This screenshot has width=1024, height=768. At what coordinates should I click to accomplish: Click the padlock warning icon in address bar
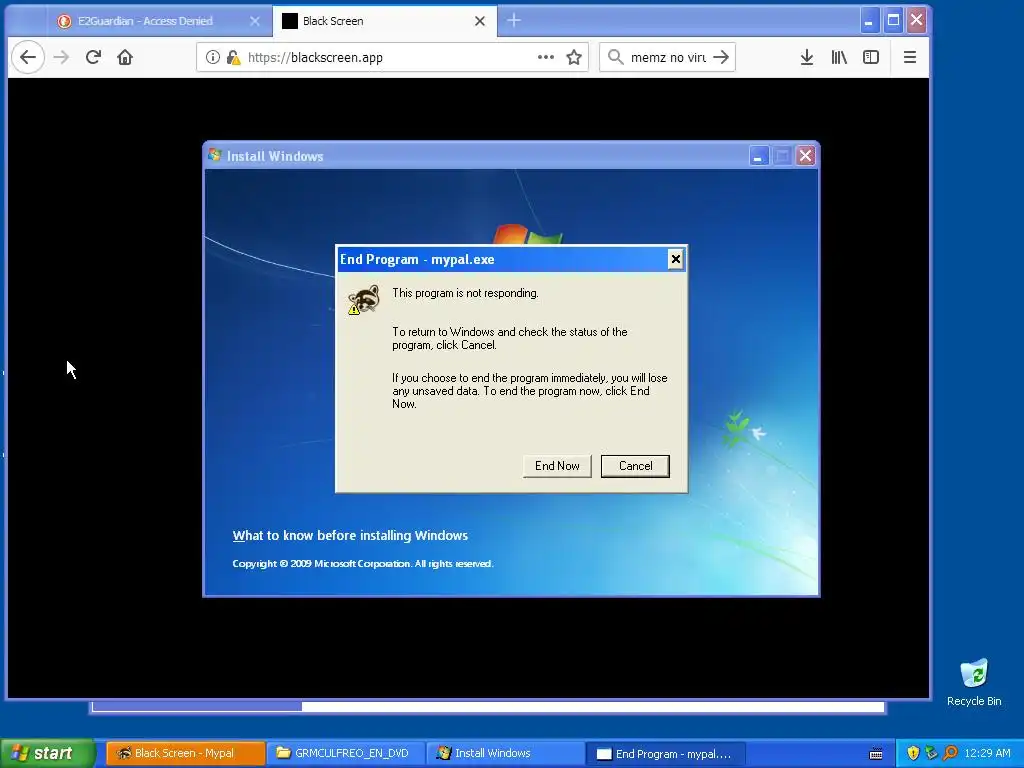pos(233,57)
